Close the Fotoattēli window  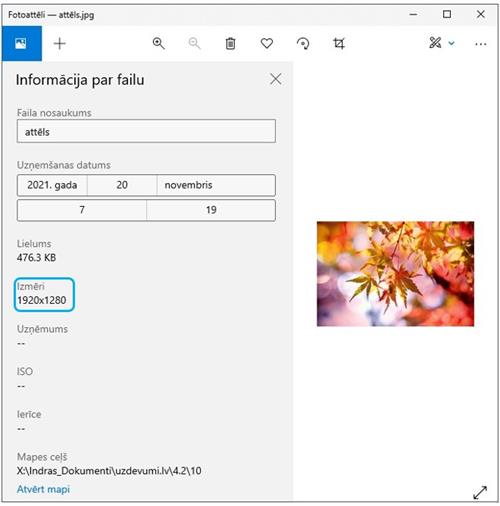coord(480,14)
